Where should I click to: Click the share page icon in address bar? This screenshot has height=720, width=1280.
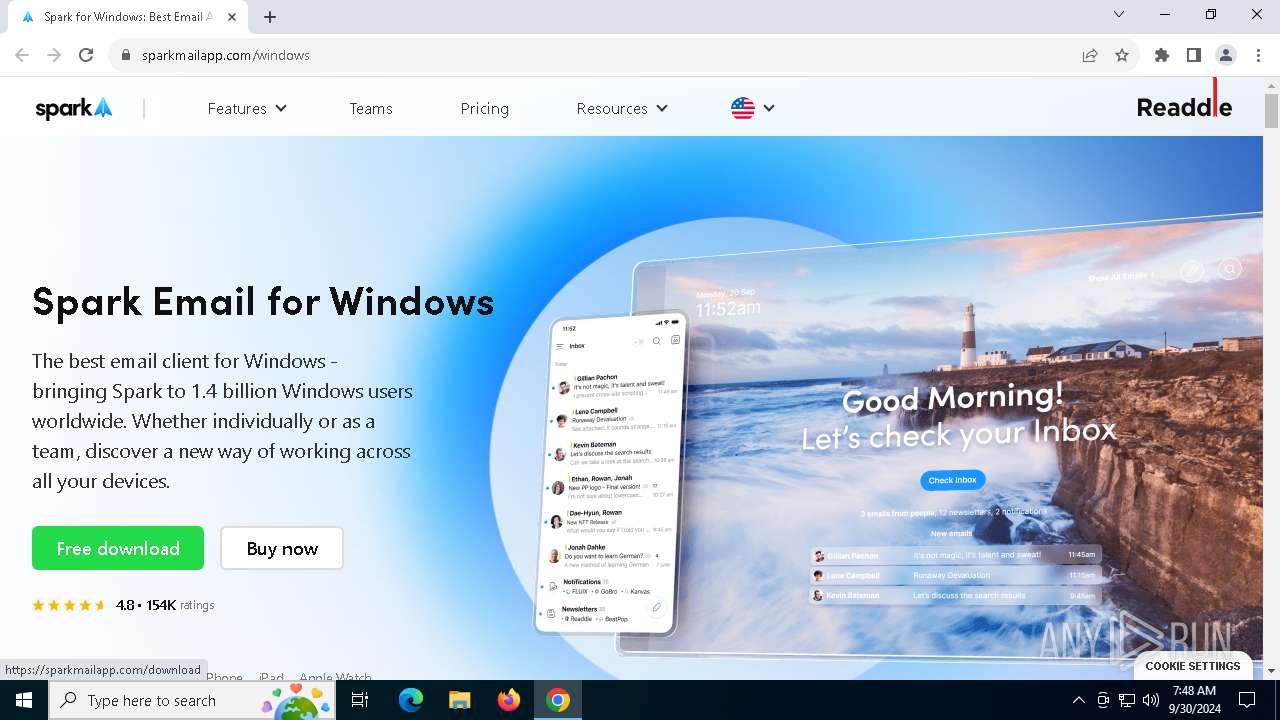[x=1090, y=55]
